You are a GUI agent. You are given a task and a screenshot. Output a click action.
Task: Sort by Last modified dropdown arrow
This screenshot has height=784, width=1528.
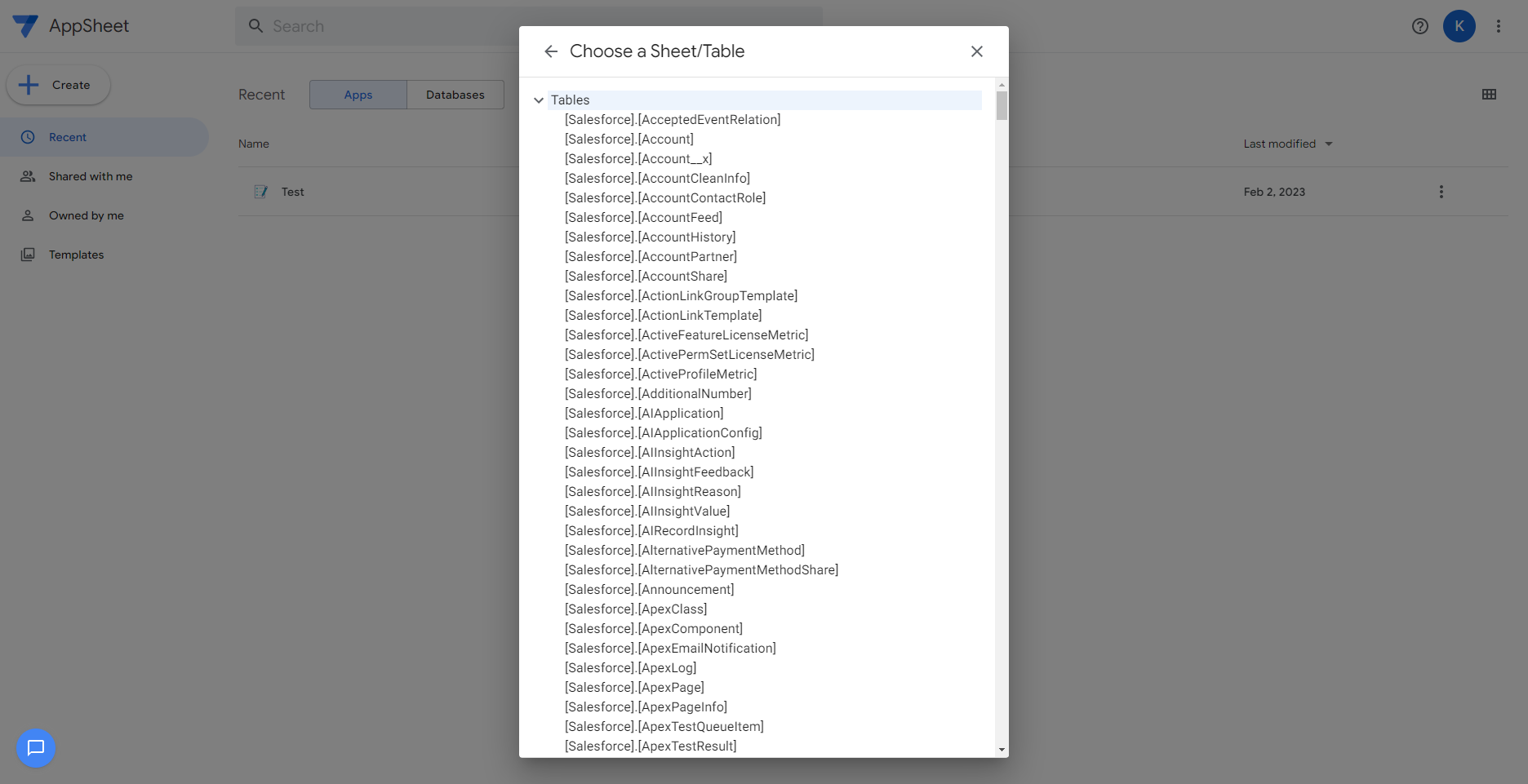(1329, 144)
